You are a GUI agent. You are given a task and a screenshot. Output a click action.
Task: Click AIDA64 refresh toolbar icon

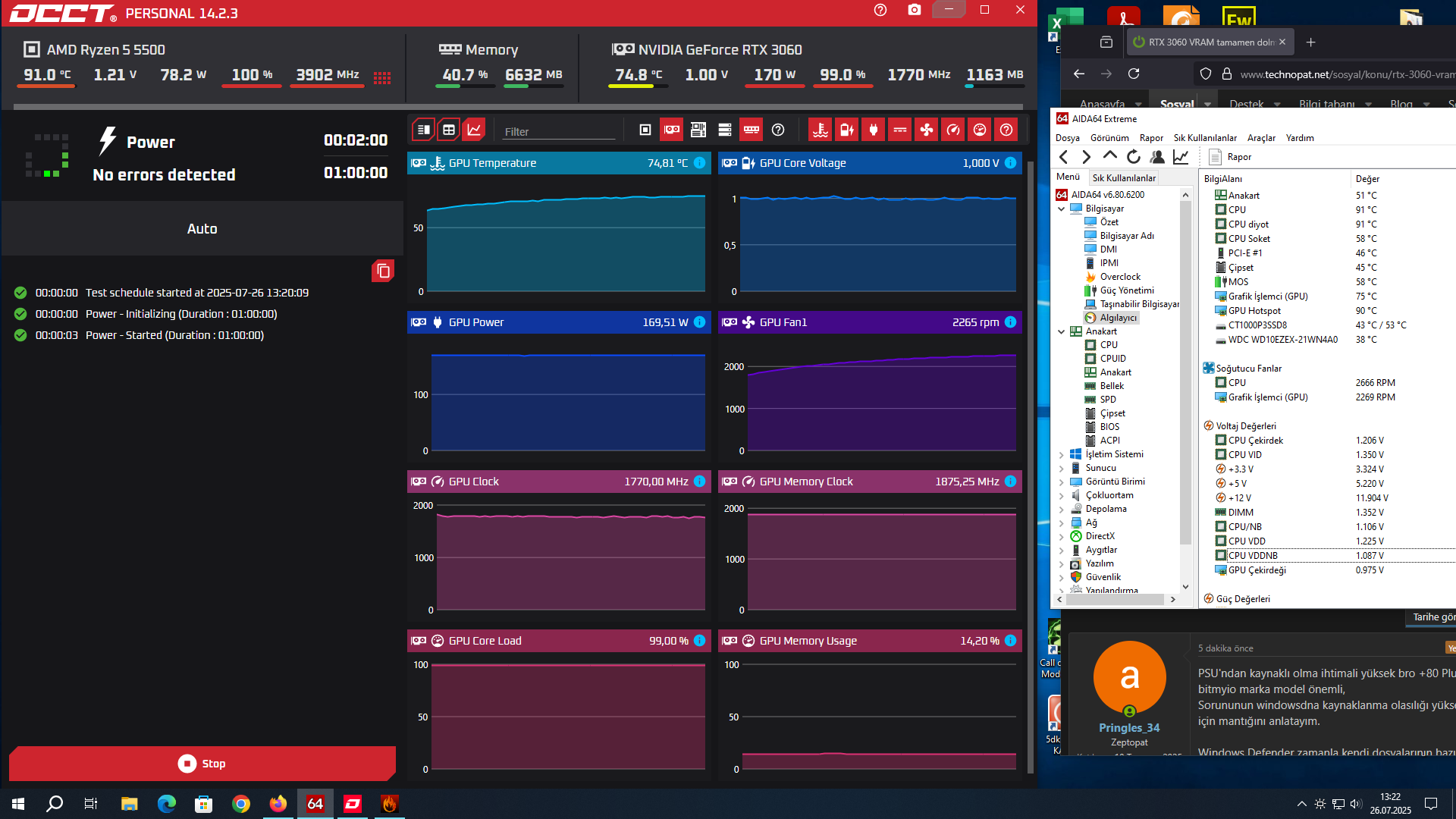(x=1134, y=157)
